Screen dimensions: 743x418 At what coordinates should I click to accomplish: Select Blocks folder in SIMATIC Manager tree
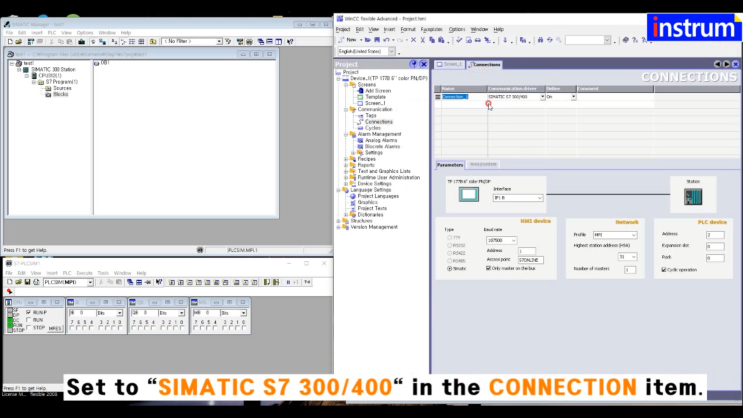pyautogui.click(x=61, y=94)
